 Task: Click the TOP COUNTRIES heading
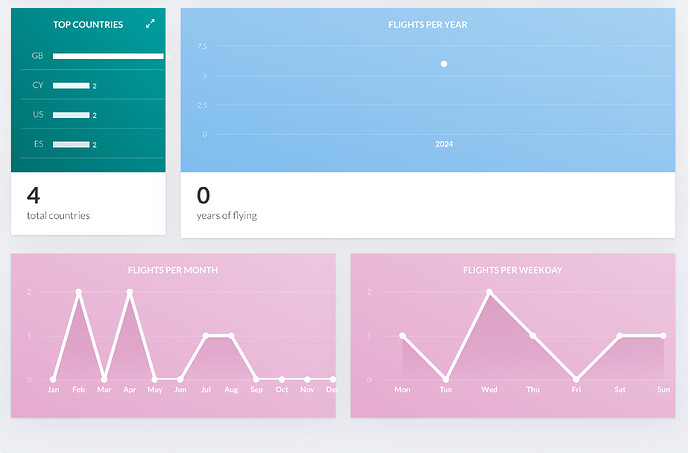88,25
